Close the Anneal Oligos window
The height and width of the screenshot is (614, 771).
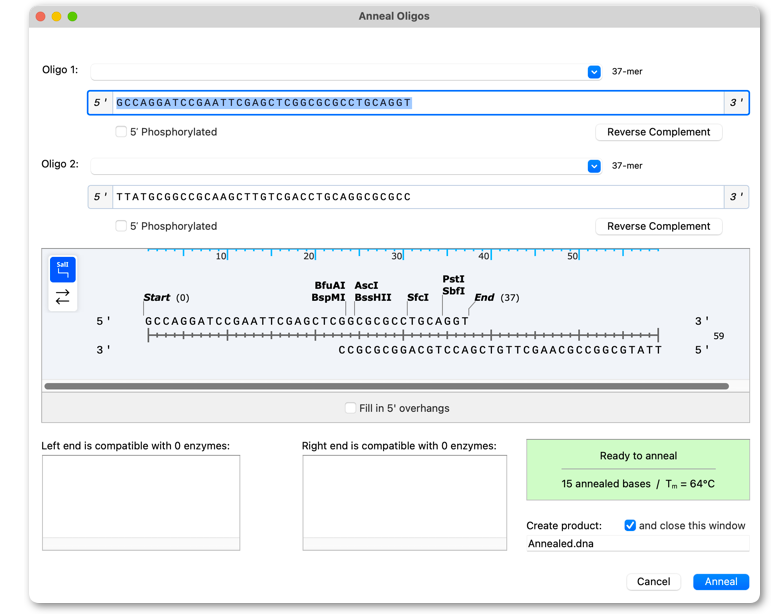point(41,16)
